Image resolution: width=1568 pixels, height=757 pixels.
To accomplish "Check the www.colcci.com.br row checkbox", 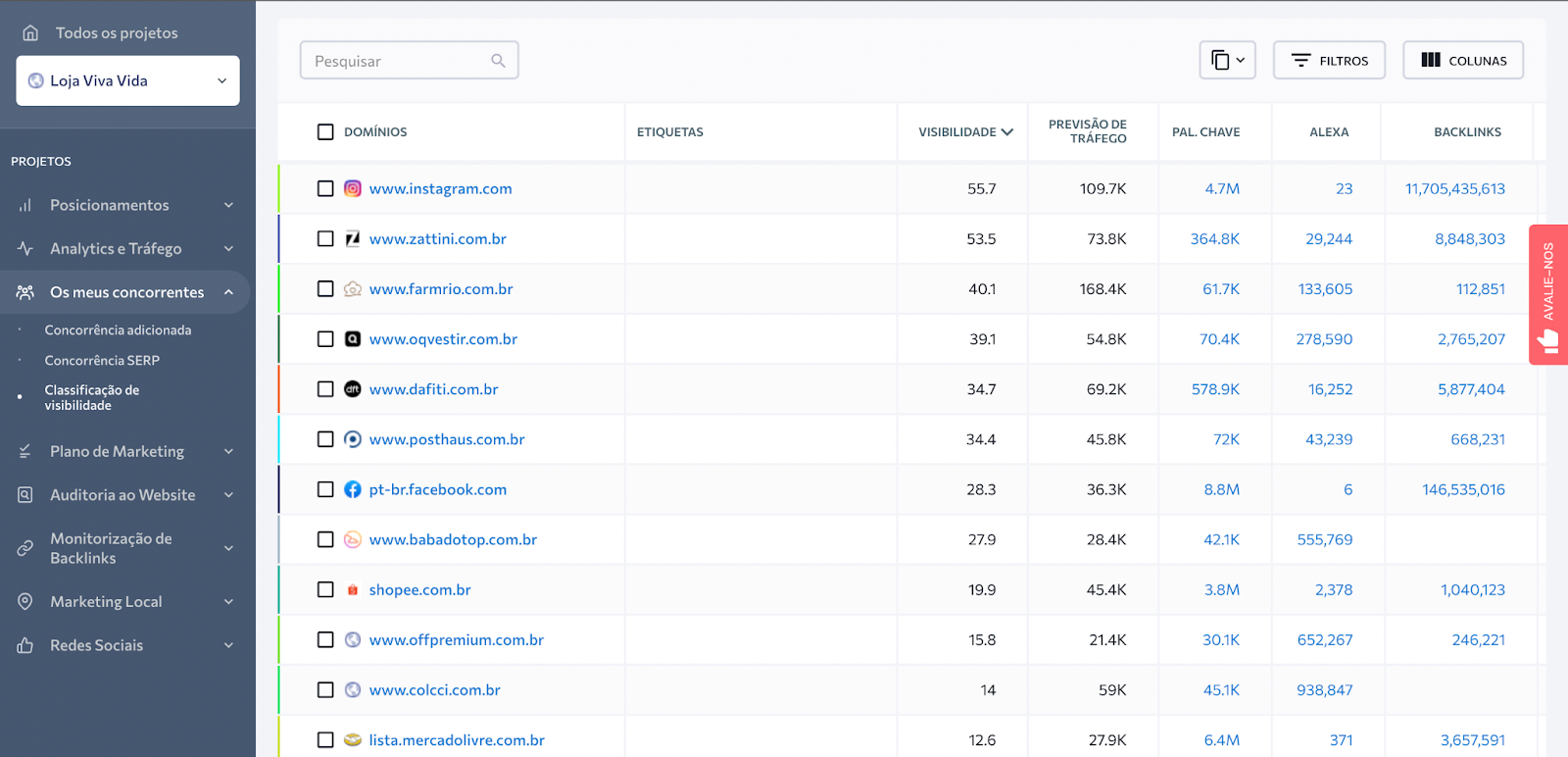I will (325, 689).
